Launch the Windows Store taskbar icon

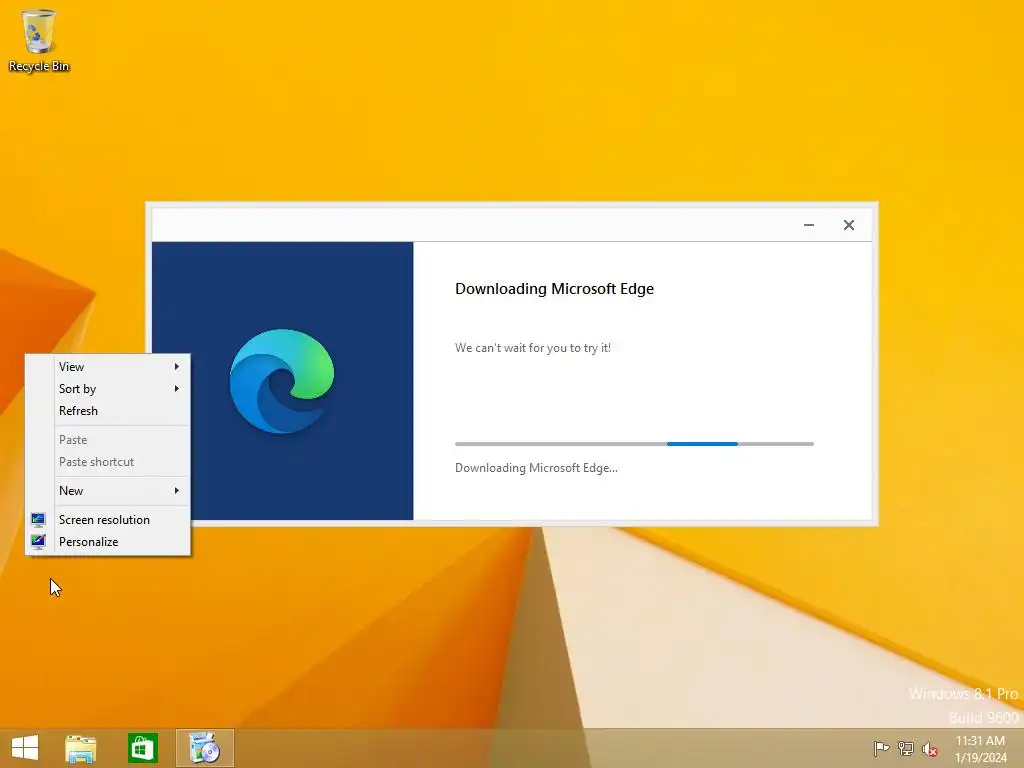coord(143,748)
